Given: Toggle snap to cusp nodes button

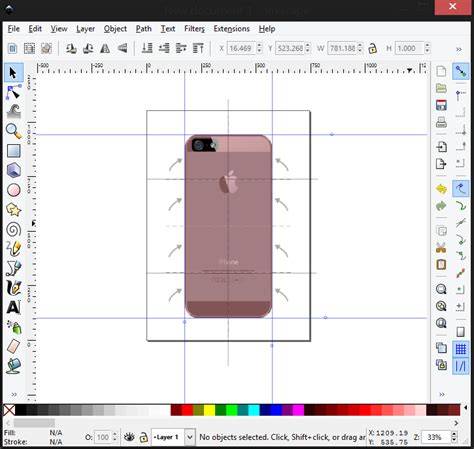Looking at the screenshot, I should [x=461, y=239].
